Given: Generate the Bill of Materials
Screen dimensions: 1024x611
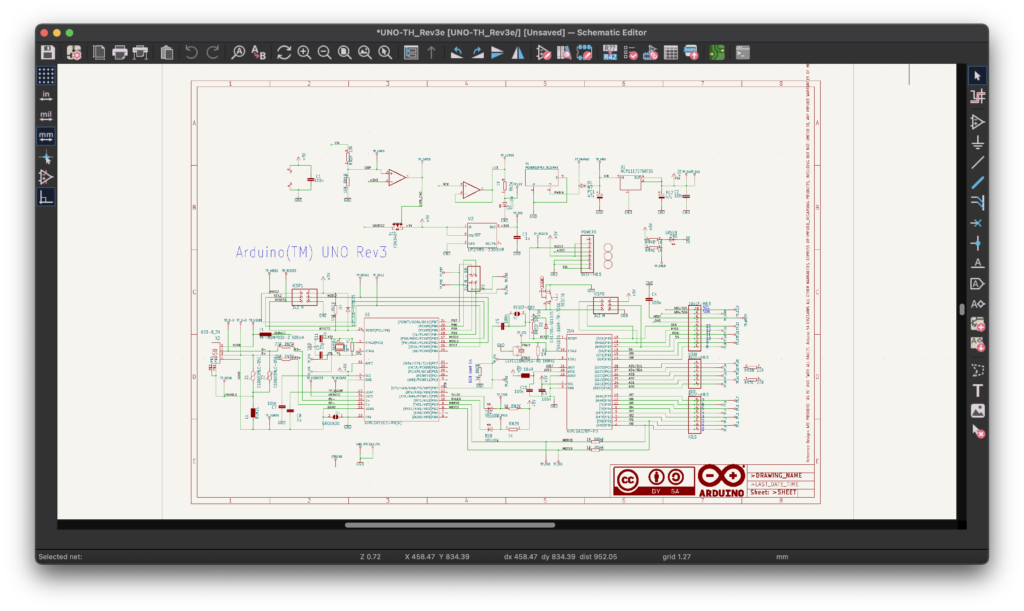Looking at the screenshot, I should (691, 53).
